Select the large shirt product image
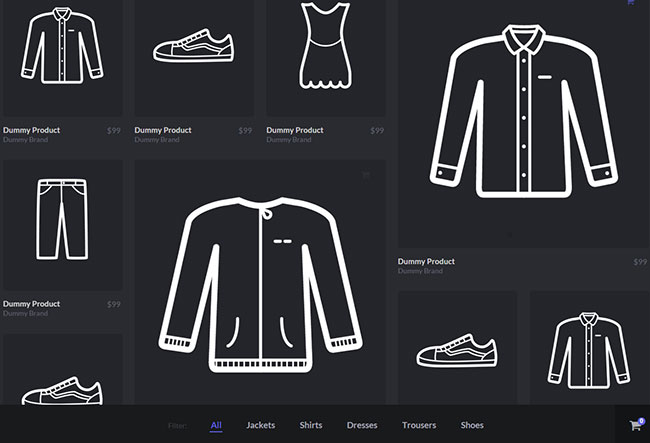 (x=523, y=110)
